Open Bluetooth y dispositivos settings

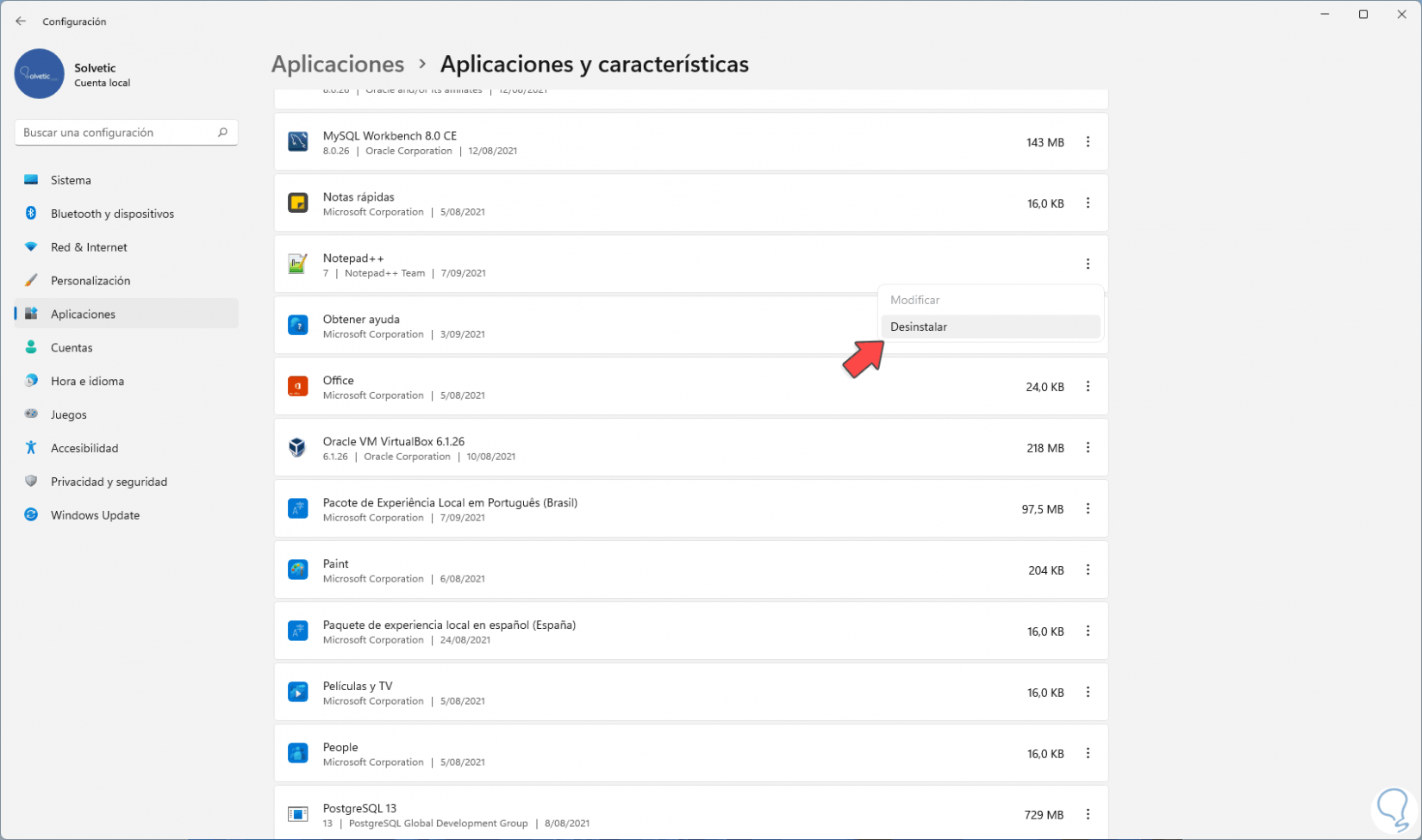126,214
